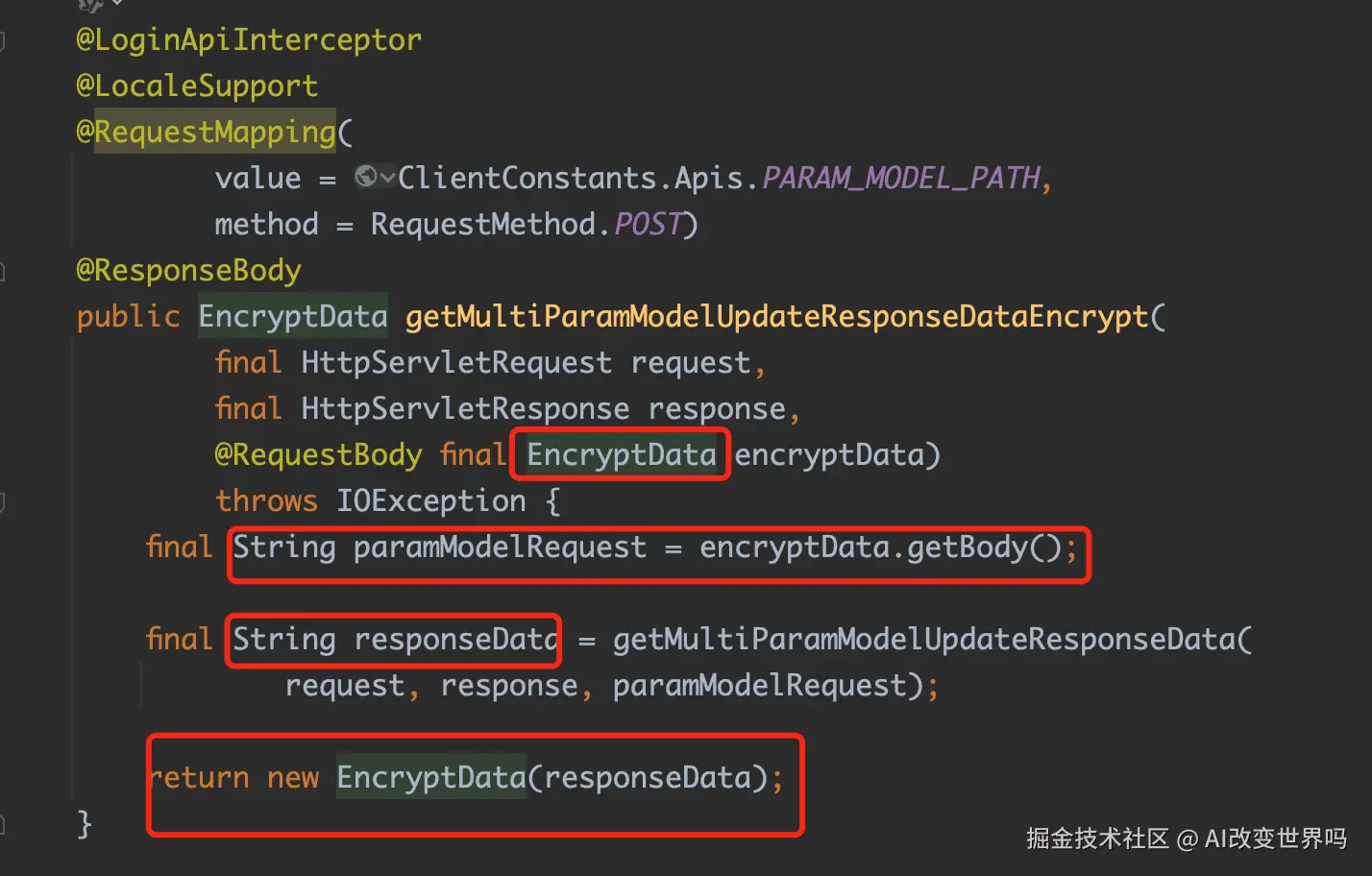The height and width of the screenshot is (876, 1372).
Task: Click the getMultiParamModelUpdateResponseDataEncrypt method name
Action: (x=777, y=316)
